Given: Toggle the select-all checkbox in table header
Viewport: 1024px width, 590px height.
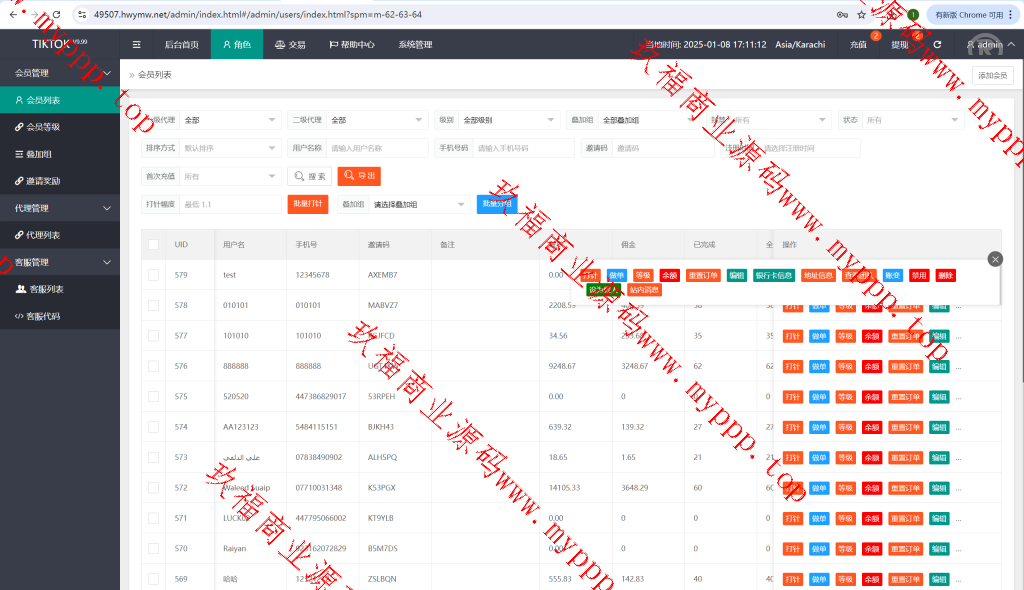Looking at the screenshot, I should pyautogui.click(x=153, y=245).
